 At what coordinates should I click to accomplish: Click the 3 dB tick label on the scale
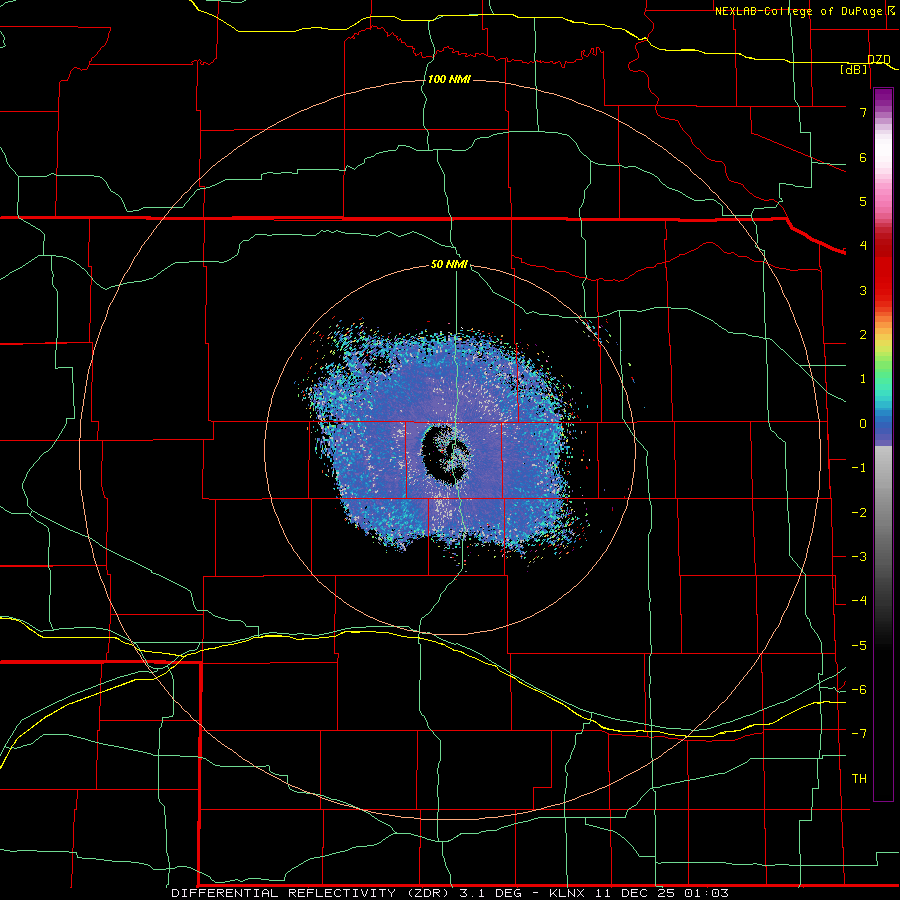click(863, 290)
